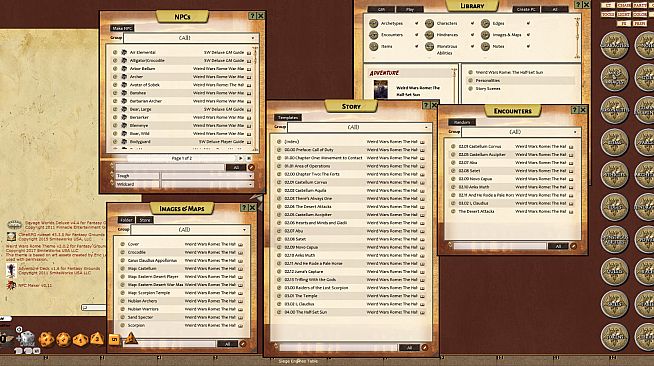Image resolution: width=654 pixels, height=366 pixels.
Task: Click Library categories vertical scrollbar
Action: click(x=578, y=38)
